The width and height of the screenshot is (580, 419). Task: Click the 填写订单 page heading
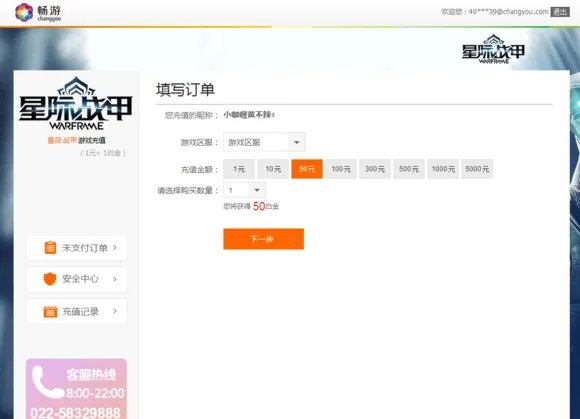tap(185, 89)
